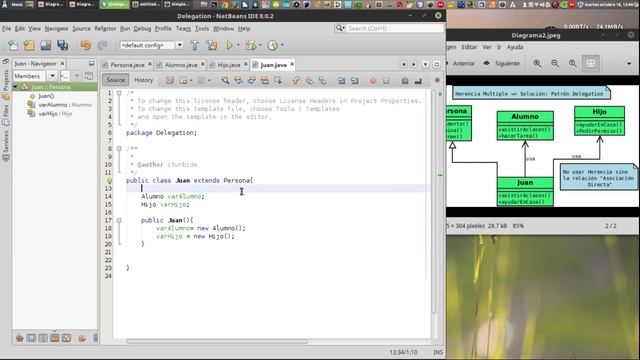Click the Stop Macro Recording icon
This screenshot has width=640, height=360.
[386, 80]
